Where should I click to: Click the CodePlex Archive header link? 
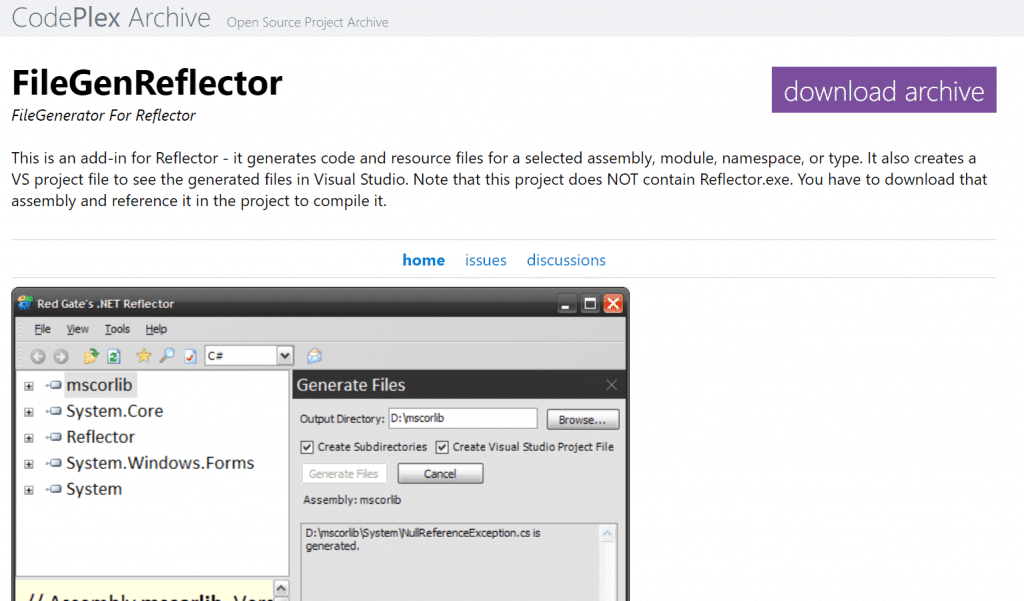[x=111, y=18]
